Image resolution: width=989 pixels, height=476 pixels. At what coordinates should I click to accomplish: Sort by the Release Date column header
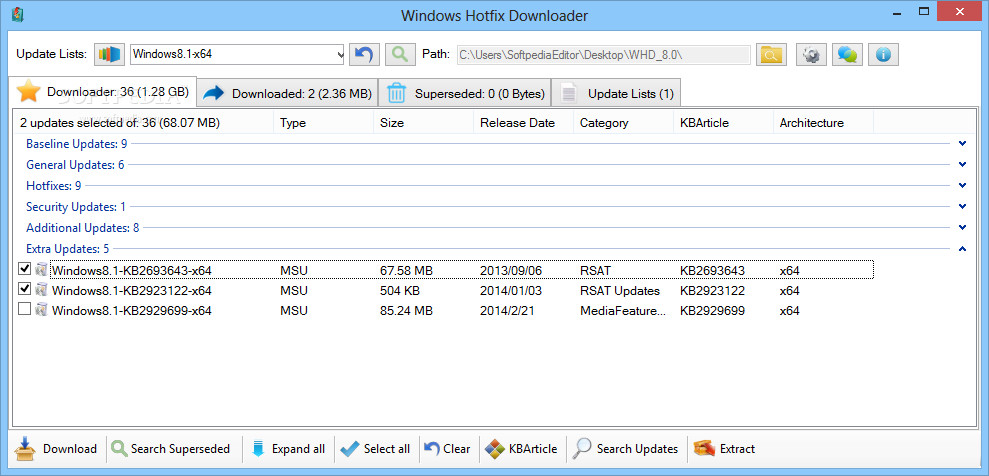pos(523,123)
